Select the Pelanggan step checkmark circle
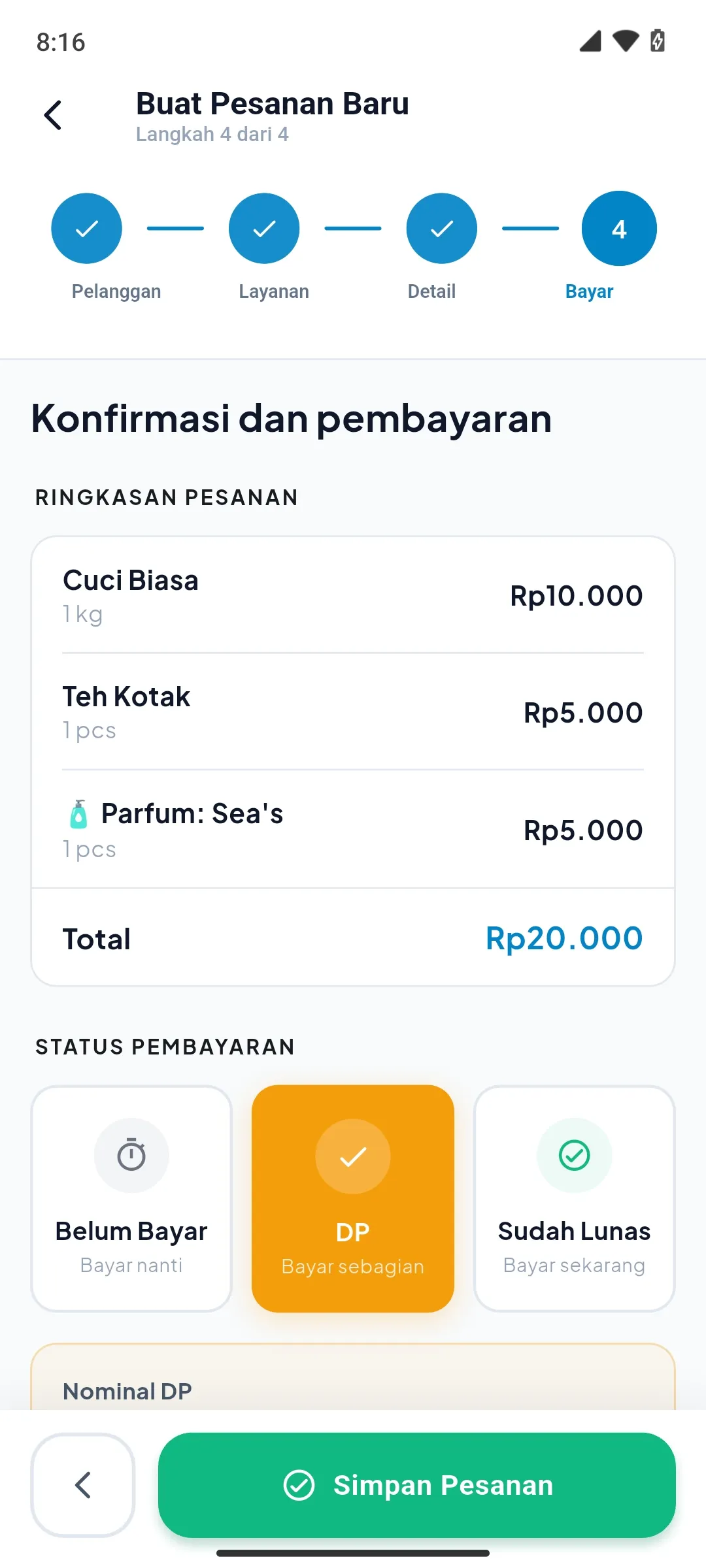Viewport: 706px width, 1568px height. [86, 229]
